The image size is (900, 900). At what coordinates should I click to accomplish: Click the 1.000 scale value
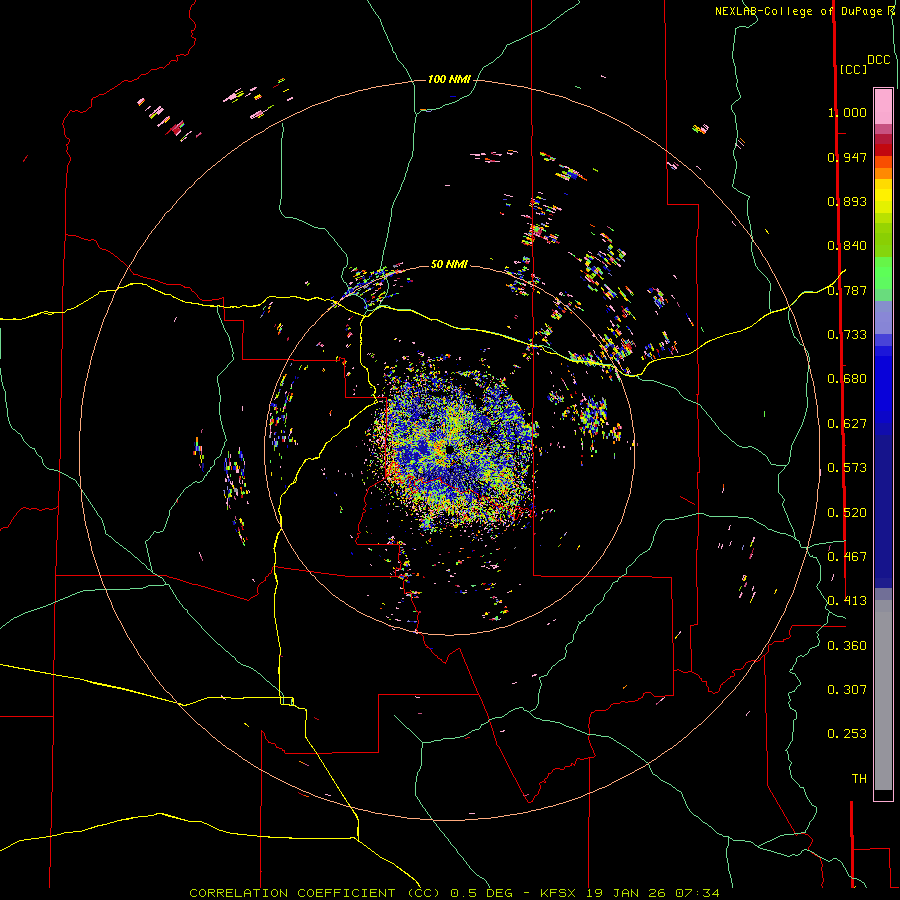(847, 112)
